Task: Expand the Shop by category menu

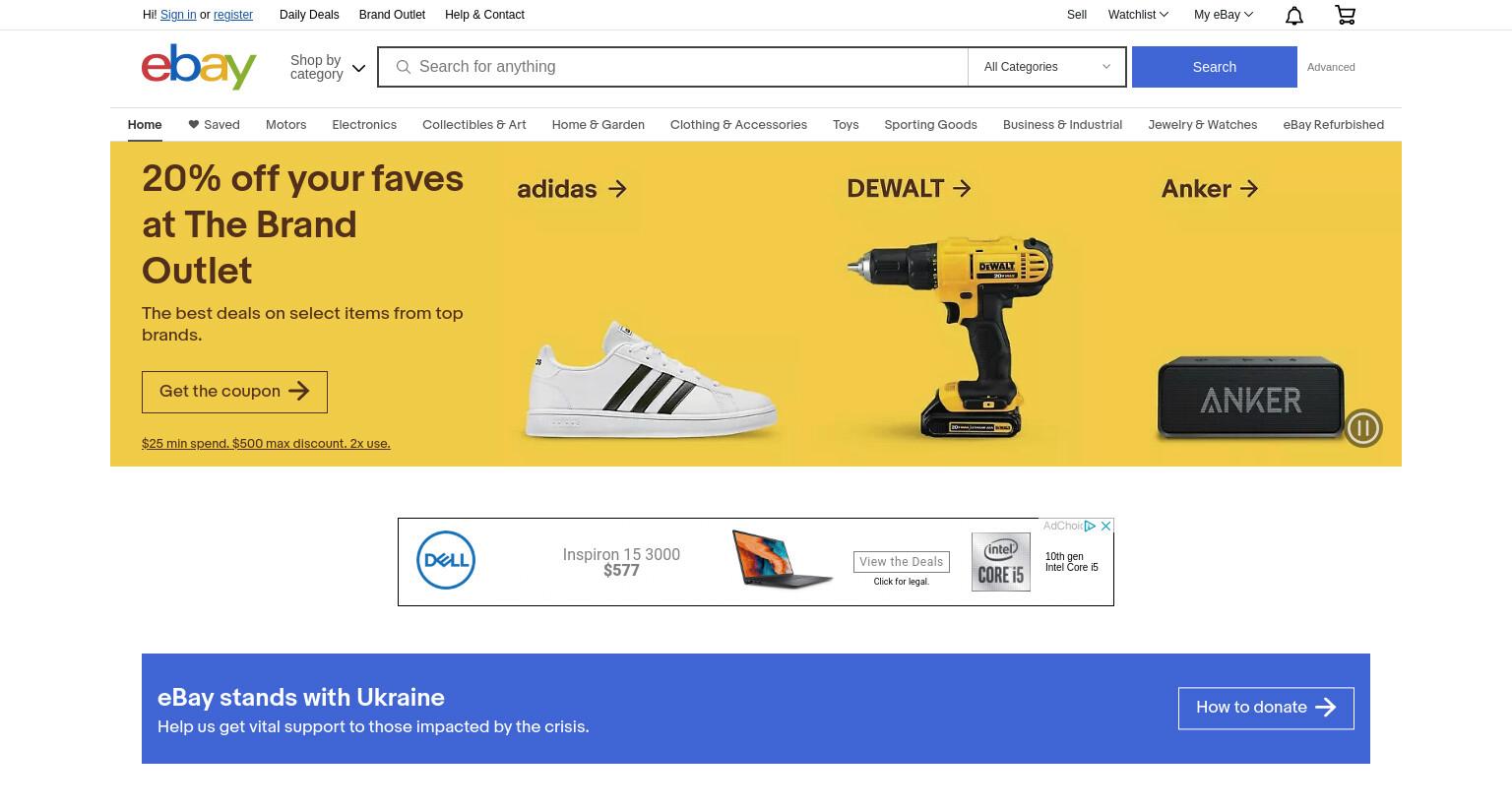Action: (x=328, y=67)
